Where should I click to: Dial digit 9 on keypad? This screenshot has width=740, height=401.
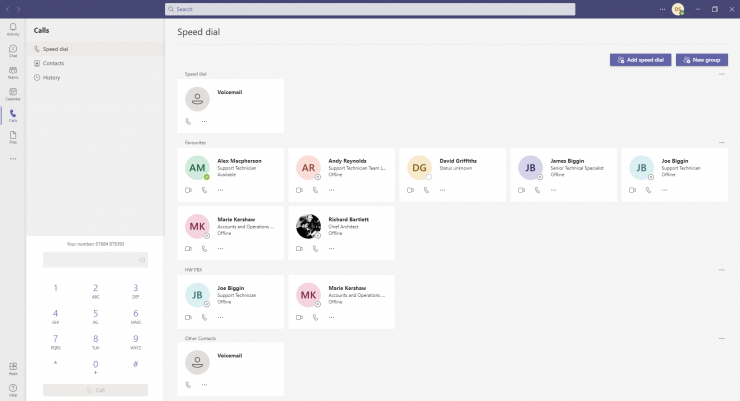click(135, 341)
